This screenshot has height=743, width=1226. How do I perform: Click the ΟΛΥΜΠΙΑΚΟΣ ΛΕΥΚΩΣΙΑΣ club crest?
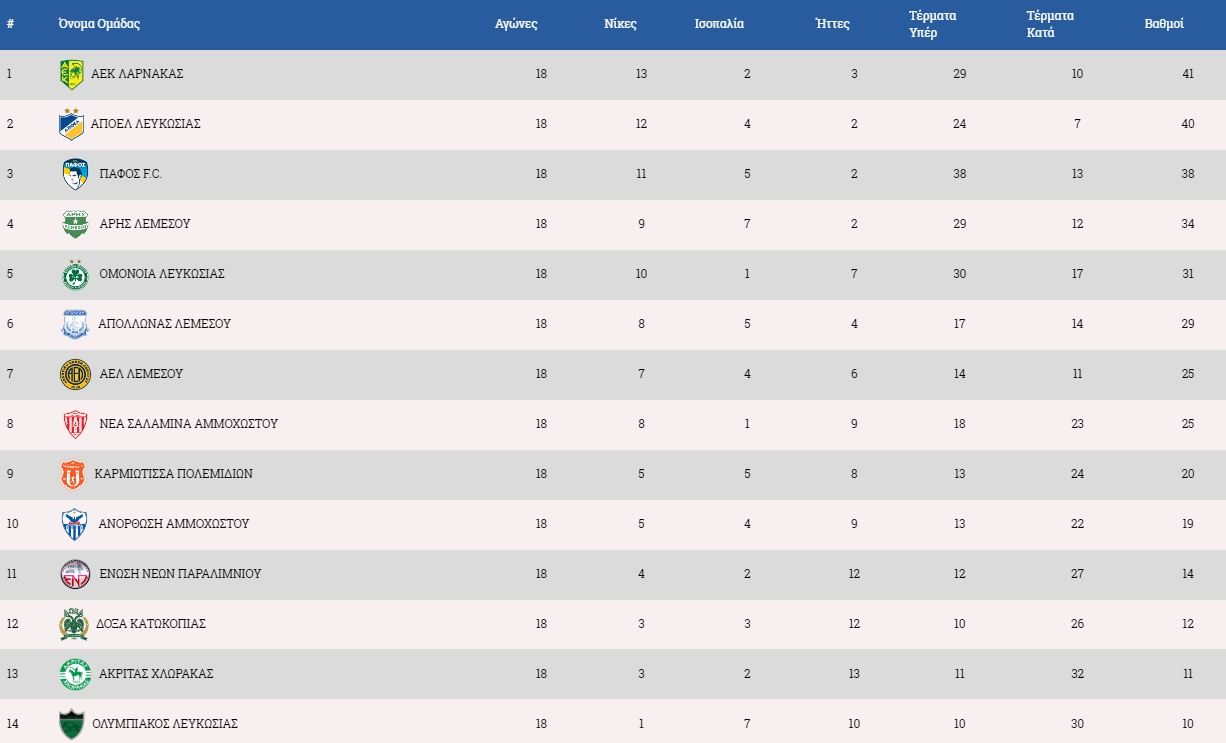72,724
